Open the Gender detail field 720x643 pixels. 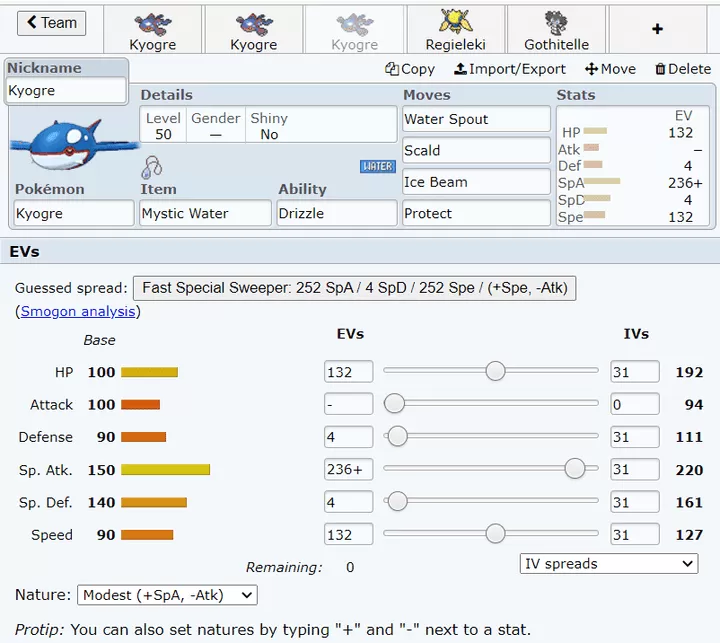tap(215, 126)
